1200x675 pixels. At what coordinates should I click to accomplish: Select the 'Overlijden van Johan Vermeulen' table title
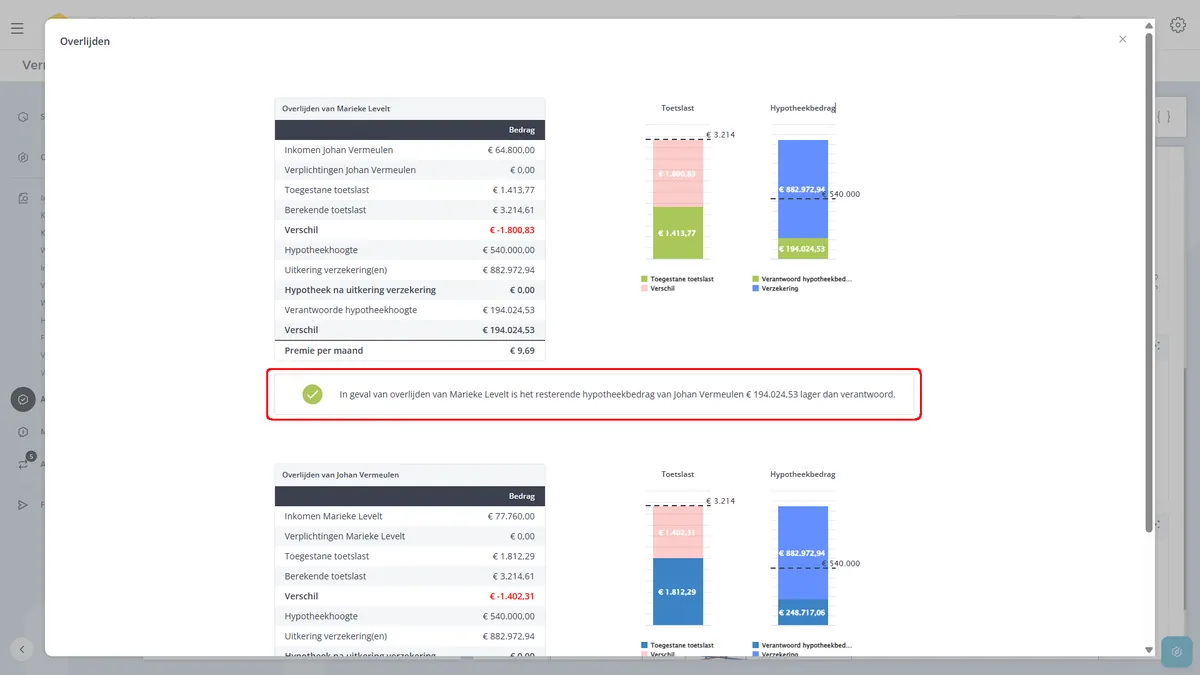[x=340, y=475]
